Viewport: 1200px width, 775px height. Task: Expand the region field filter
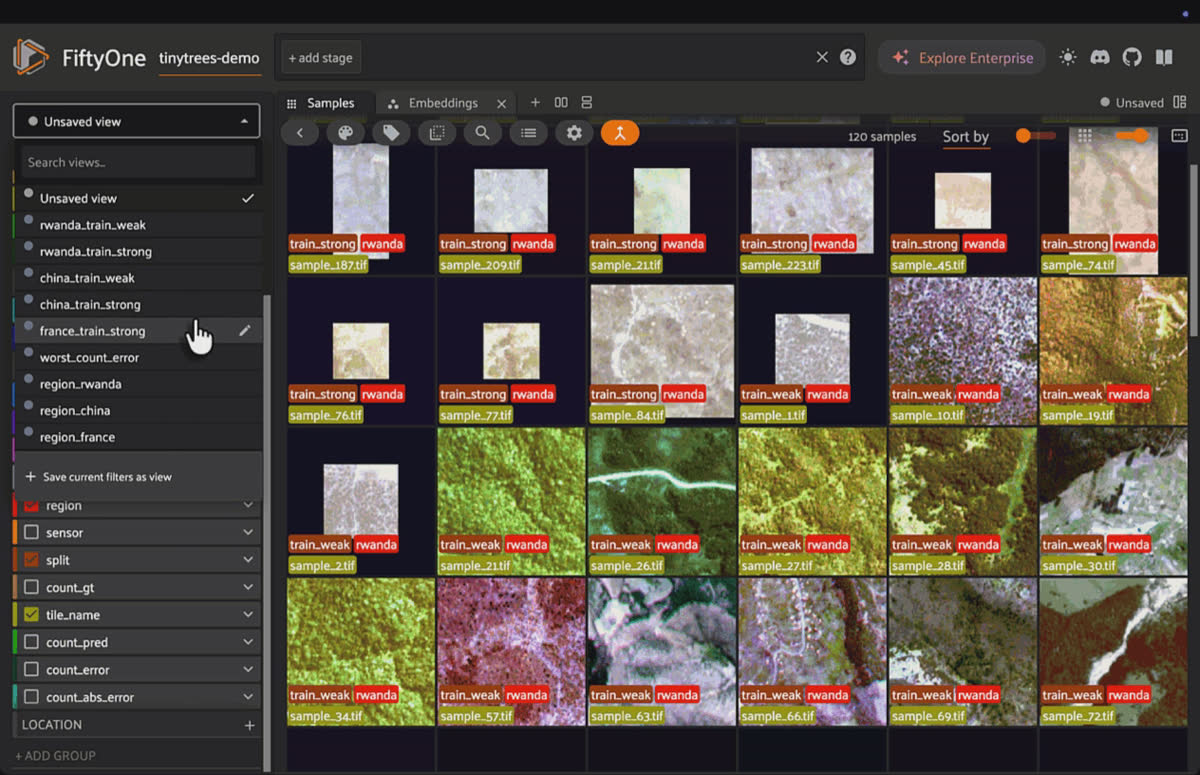[x=248, y=505]
